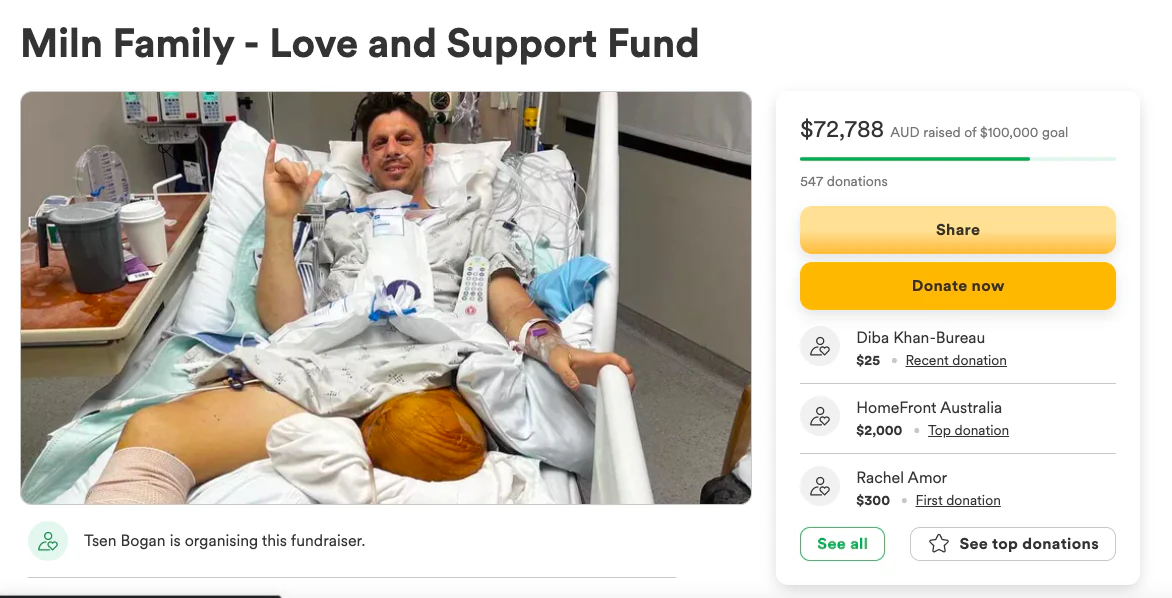The image size is (1172, 598).
Task: Open the hospital bed fundraiser photo
Action: pos(386,298)
